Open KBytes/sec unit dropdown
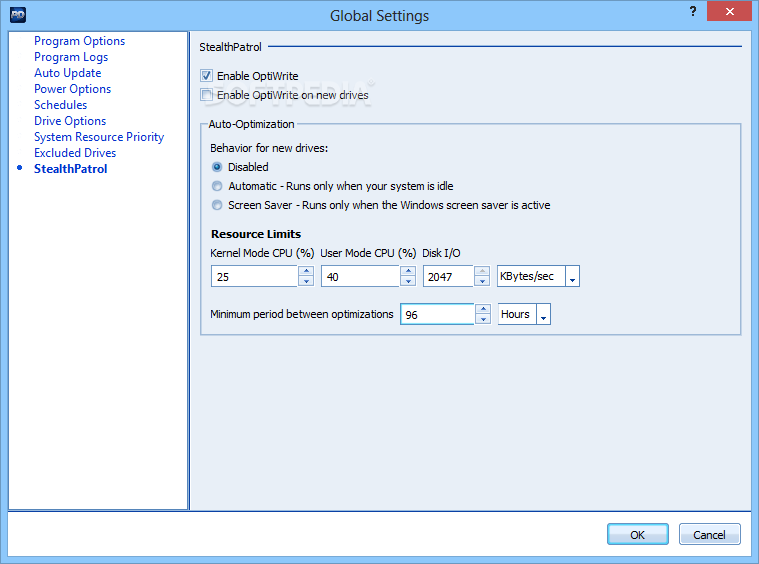The image size is (759, 564). (572, 276)
